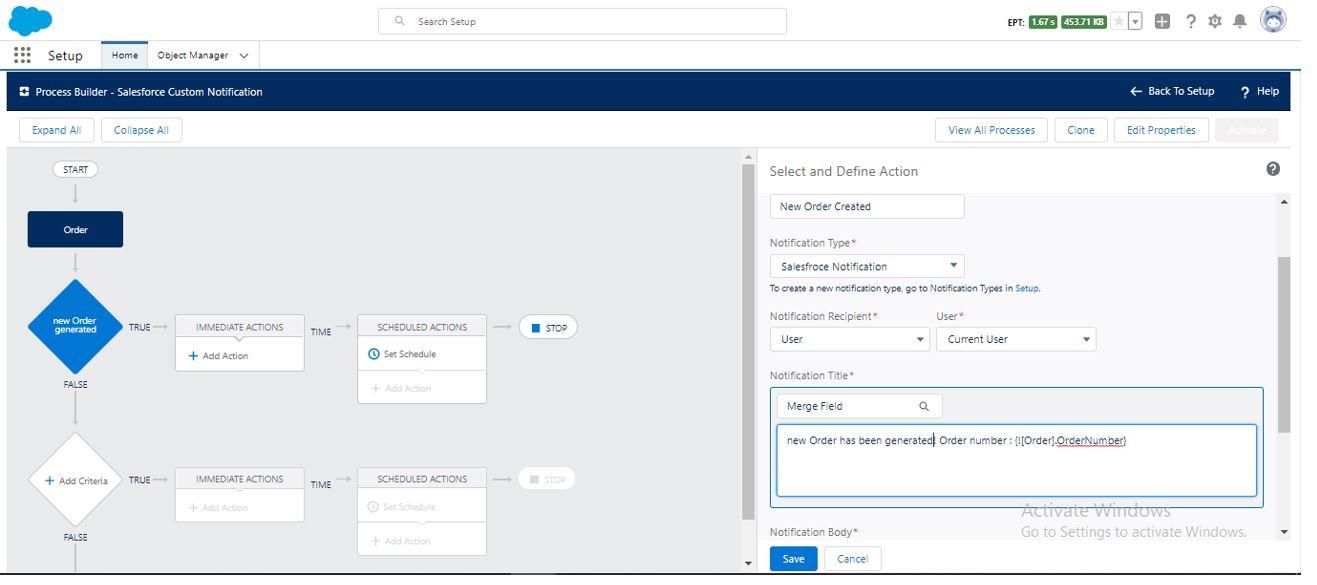Image resolution: width=1317 pixels, height=585 pixels.
Task: Click the Collapse All button
Action: 141,130
